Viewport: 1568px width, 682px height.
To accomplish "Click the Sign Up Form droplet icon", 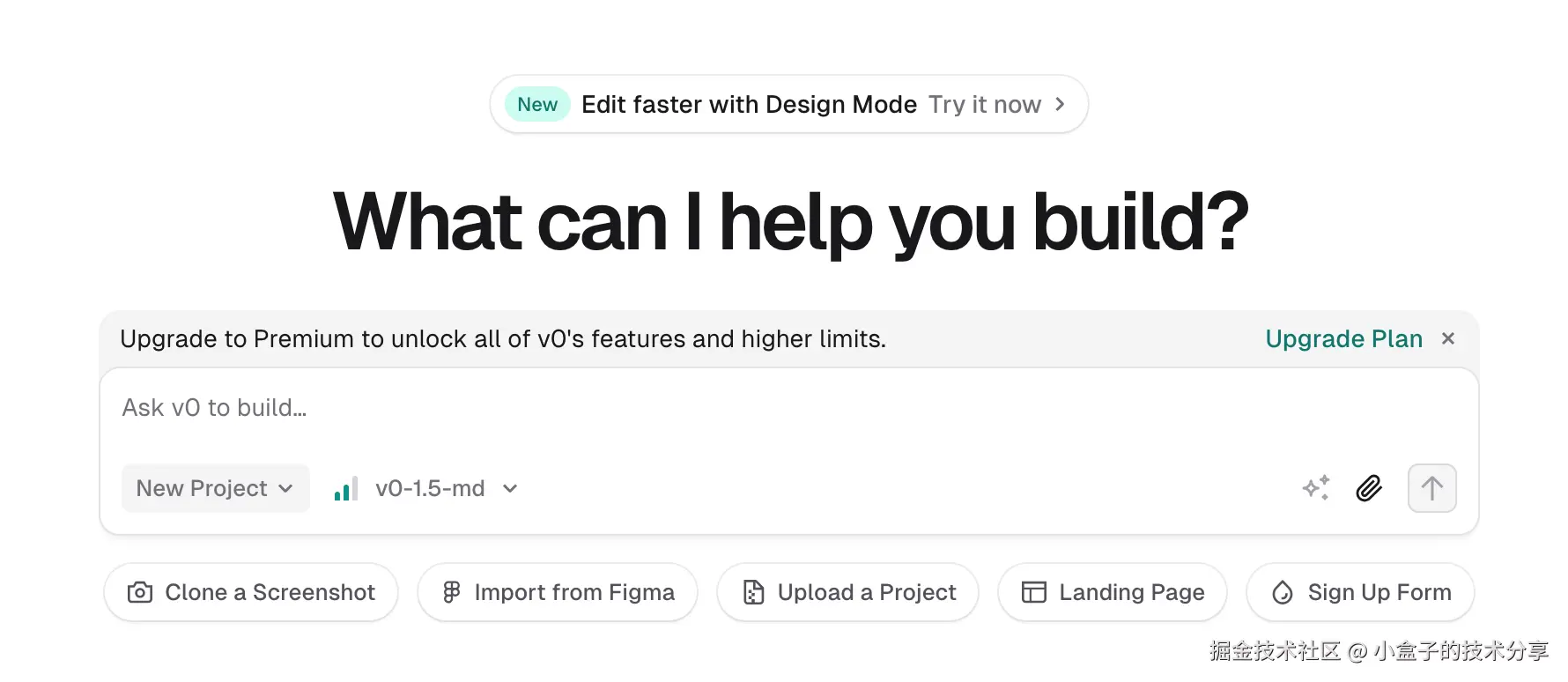I will (x=1283, y=592).
